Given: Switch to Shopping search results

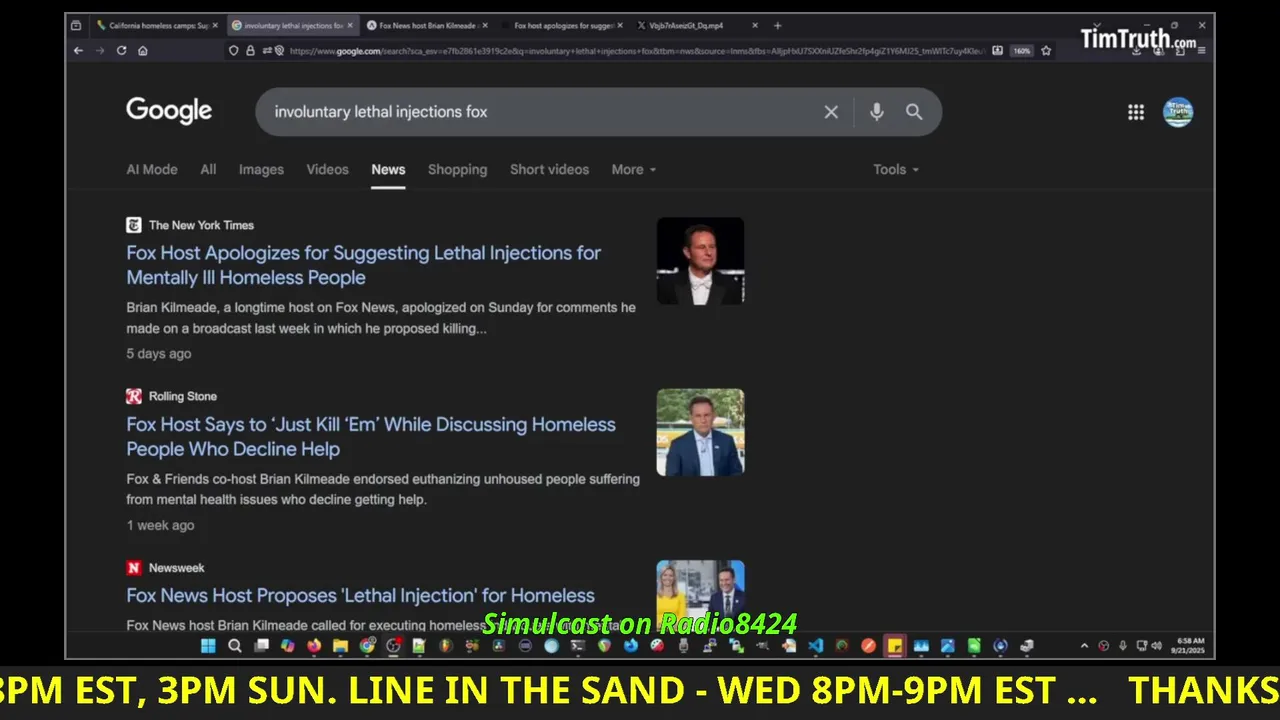Looking at the screenshot, I should pyautogui.click(x=457, y=169).
